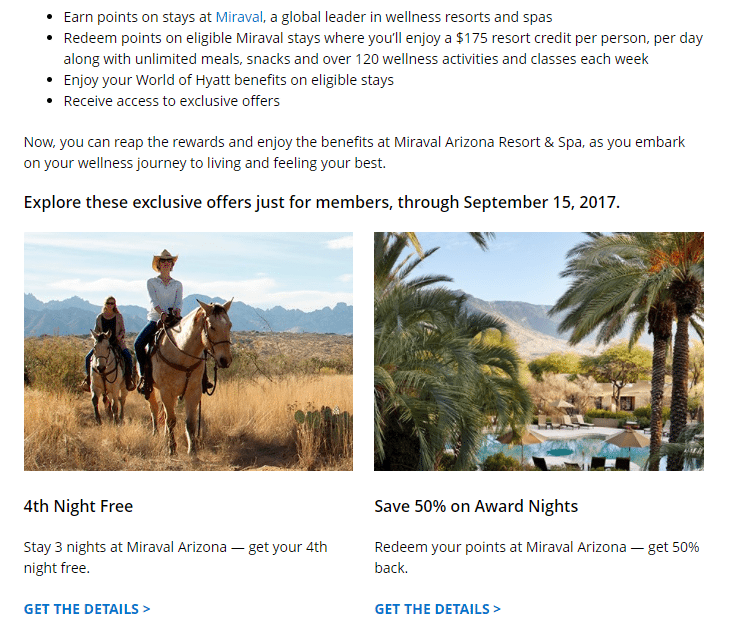
Task: Open GET THE DETAILS under Save 50% offer
Action: [437, 609]
